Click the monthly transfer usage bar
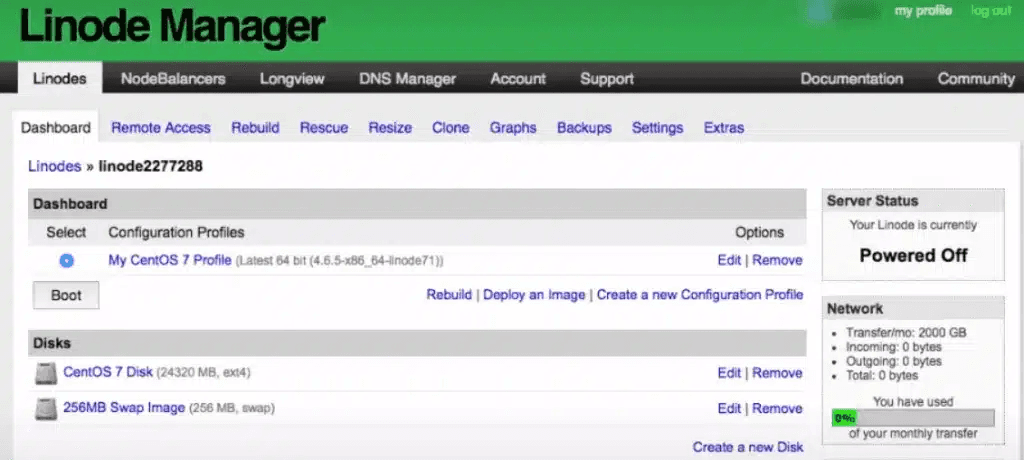The width and height of the screenshot is (1024, 460). pos(913,418)
